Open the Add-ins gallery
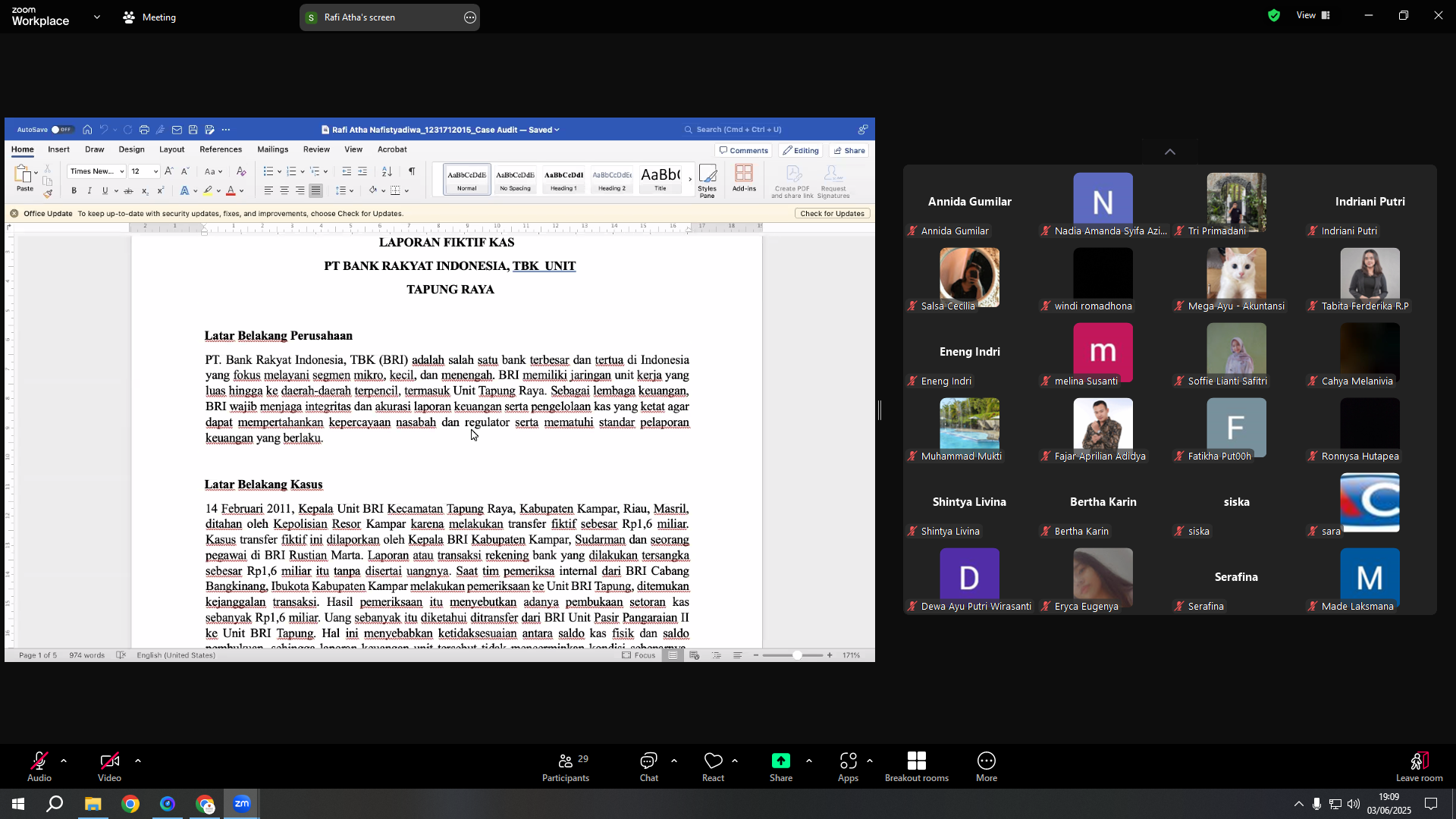This screenshot has height=819, width=1456. pos(744,179)
